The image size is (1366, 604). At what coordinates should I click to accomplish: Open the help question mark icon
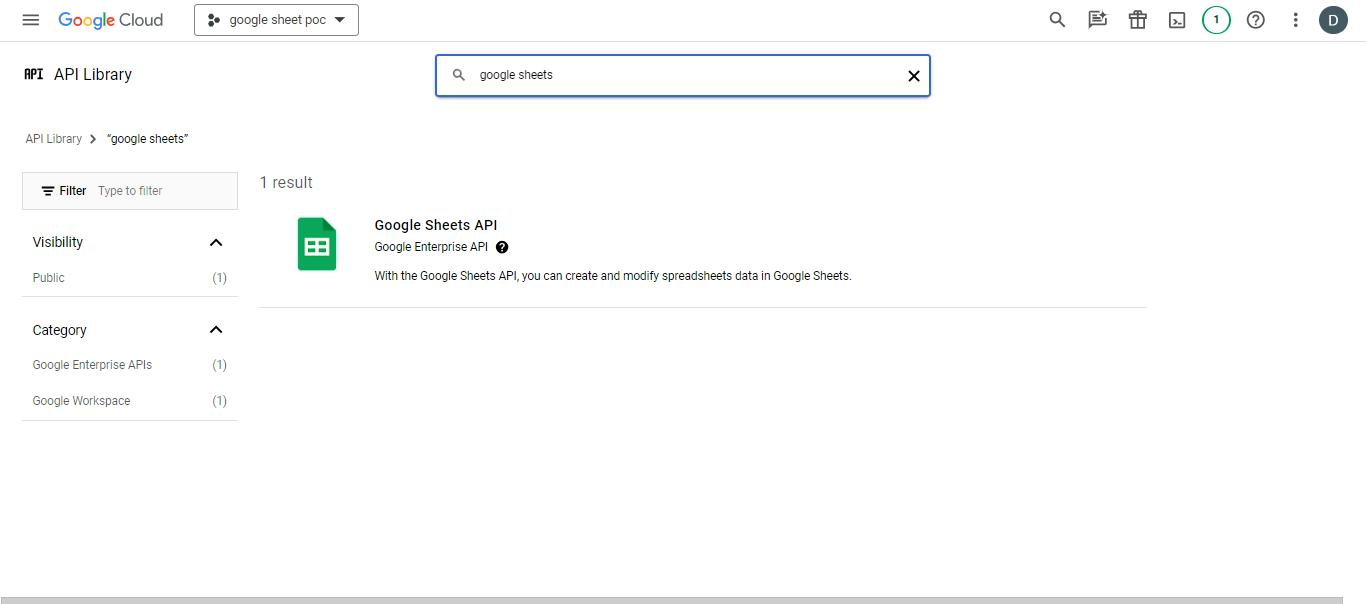click(1256, 20)
